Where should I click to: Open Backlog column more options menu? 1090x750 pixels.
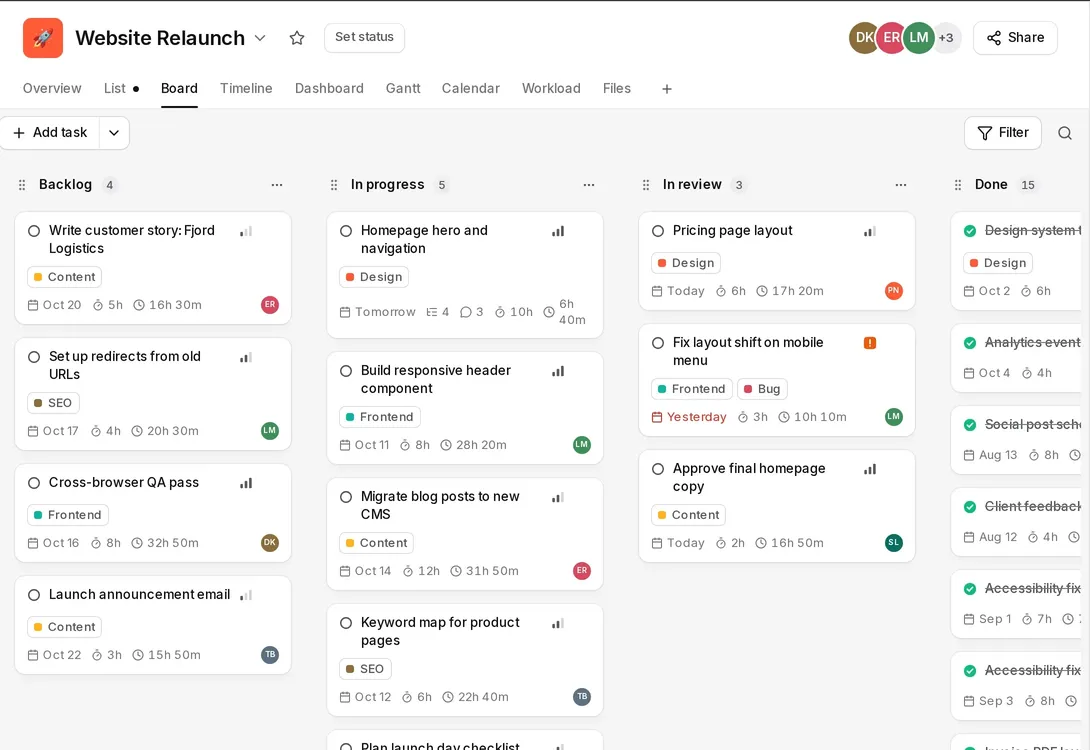[277, 185]
